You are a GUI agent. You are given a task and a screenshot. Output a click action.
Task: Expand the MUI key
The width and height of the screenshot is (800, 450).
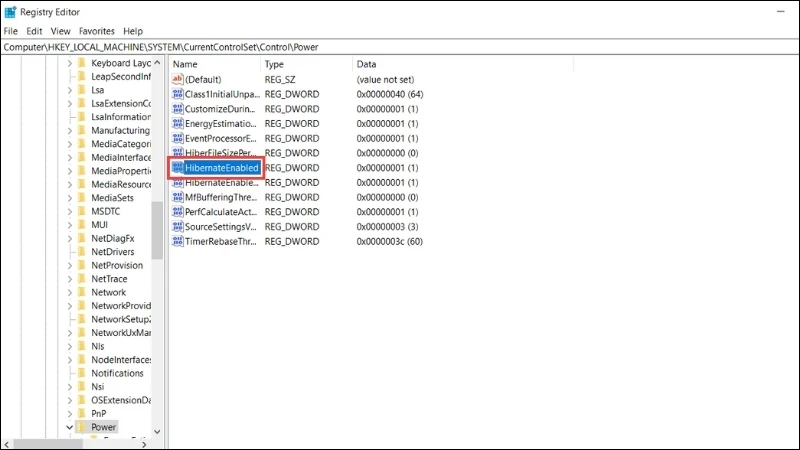(x=69, y=224)
